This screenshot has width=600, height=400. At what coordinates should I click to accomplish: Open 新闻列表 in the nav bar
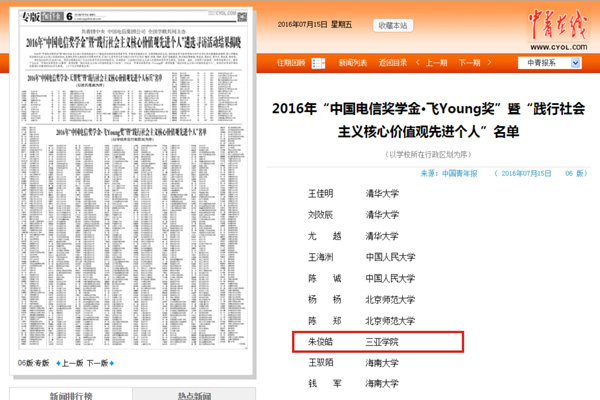(x=352, y=63)
